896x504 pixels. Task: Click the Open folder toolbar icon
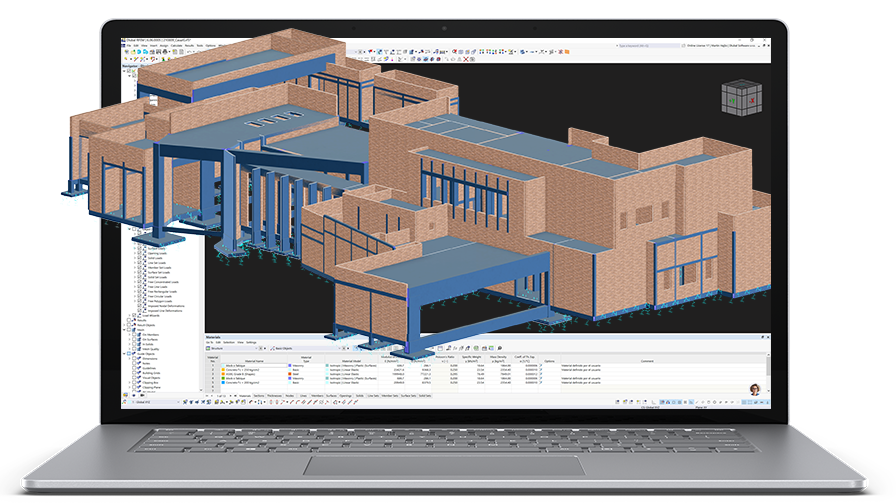(133, 52)
